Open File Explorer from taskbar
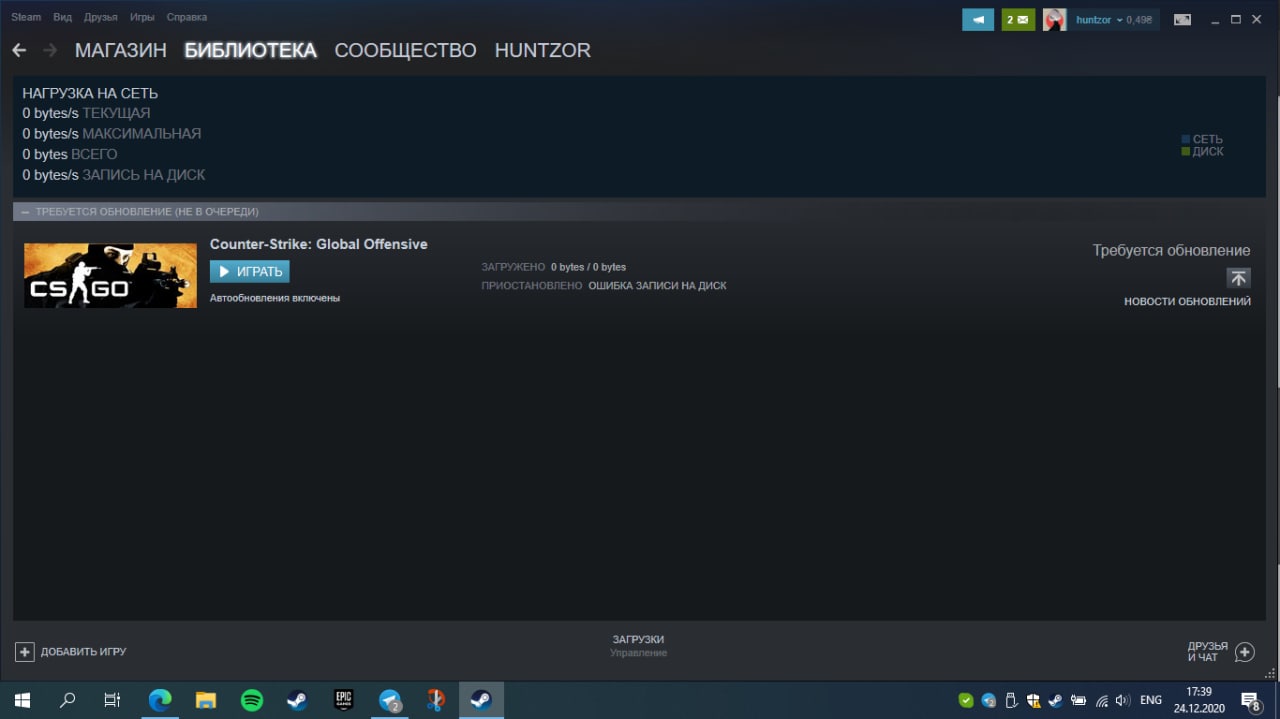Screen dimensions: 1280x719 click(x=205, y=700)
